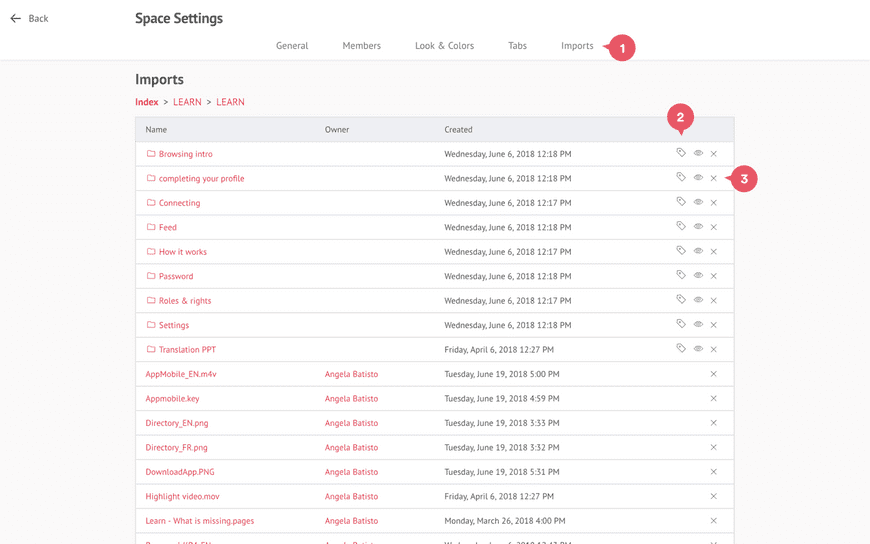Click owner Angela Batisto on AppMobile_EN.m4v row

click(x=351, y=374)
